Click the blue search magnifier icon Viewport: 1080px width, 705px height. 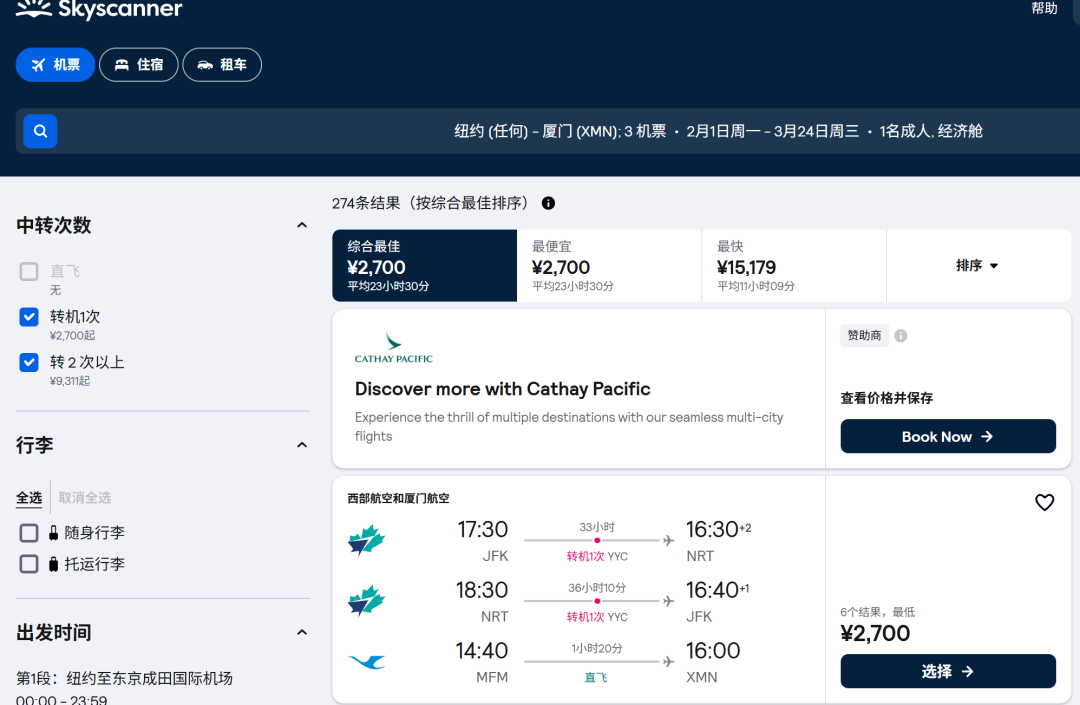click(40, 131)
